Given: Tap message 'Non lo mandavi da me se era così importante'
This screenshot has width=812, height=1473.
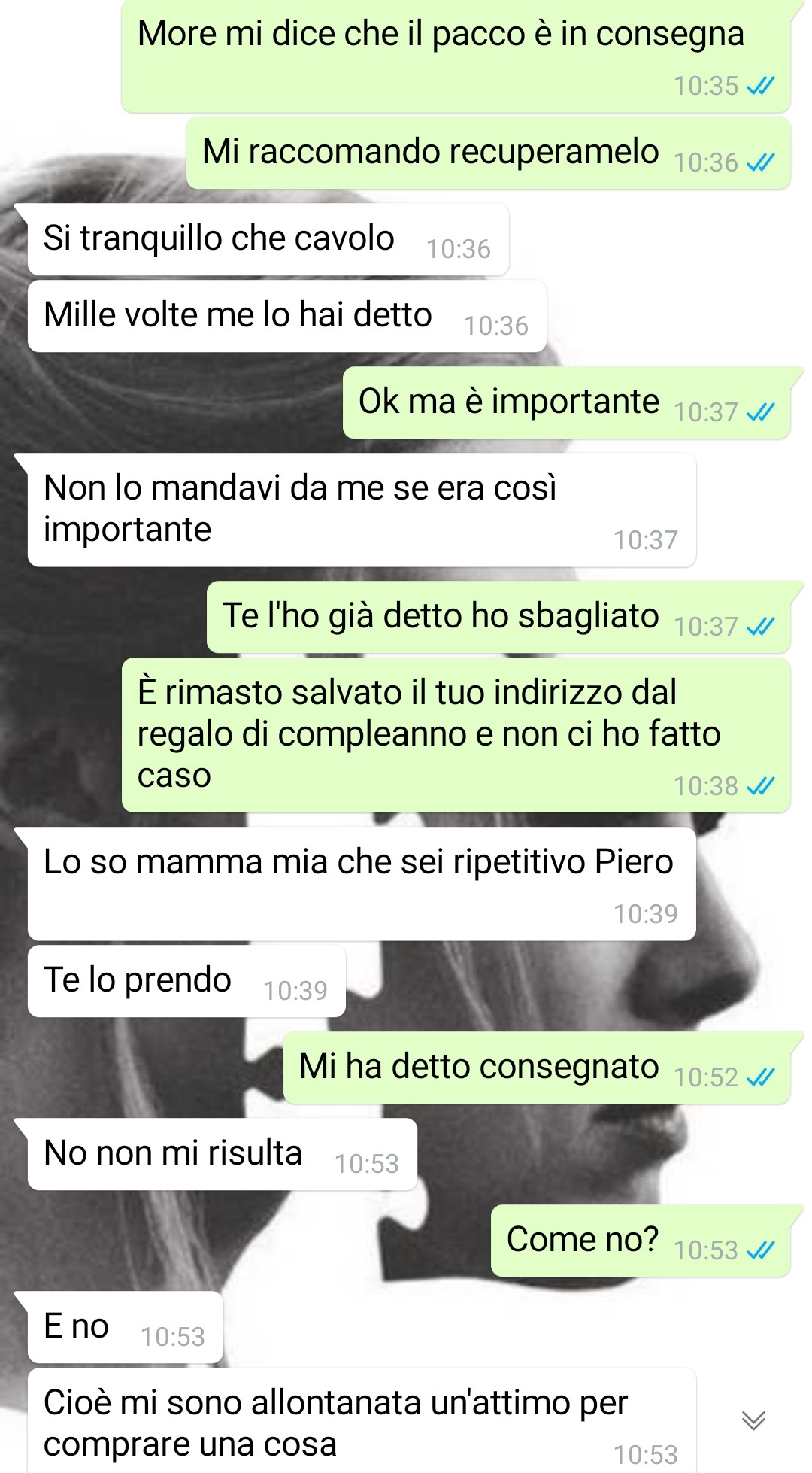Looking at the screenshot, I should point(362,510).
